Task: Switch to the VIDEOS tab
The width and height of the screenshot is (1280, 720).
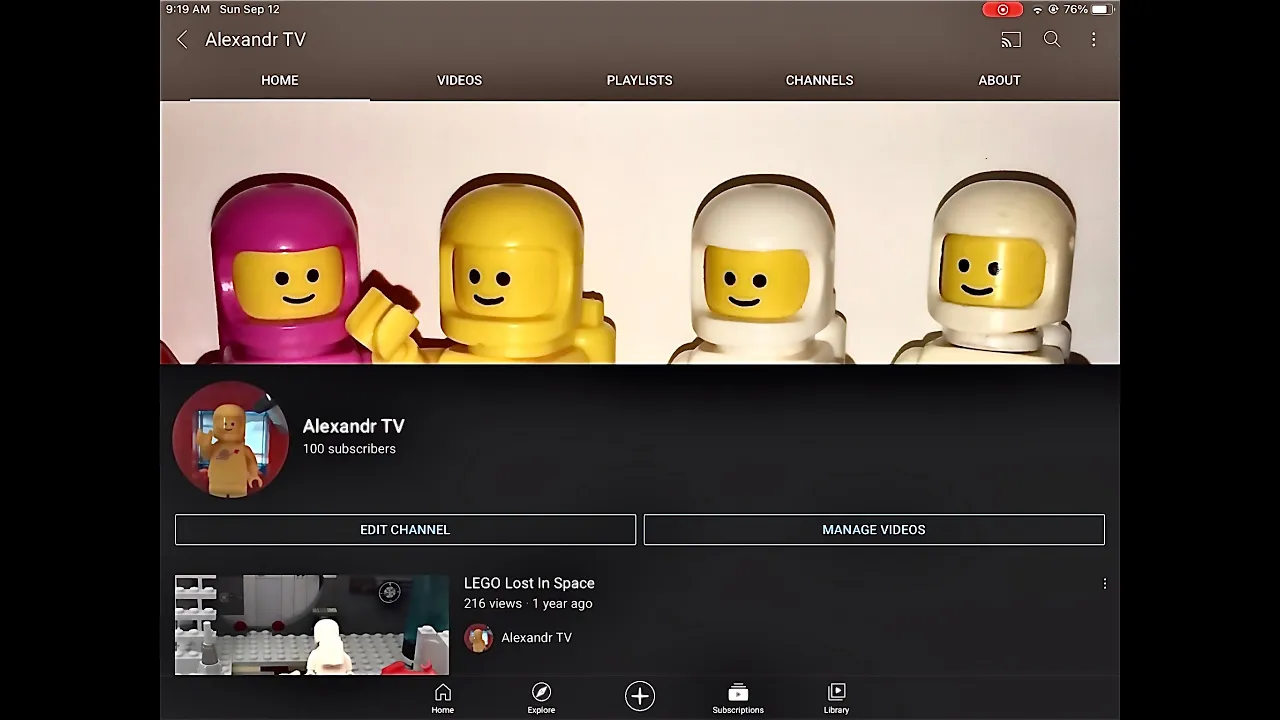Action: pyautogui.click(x=460, y=80)
